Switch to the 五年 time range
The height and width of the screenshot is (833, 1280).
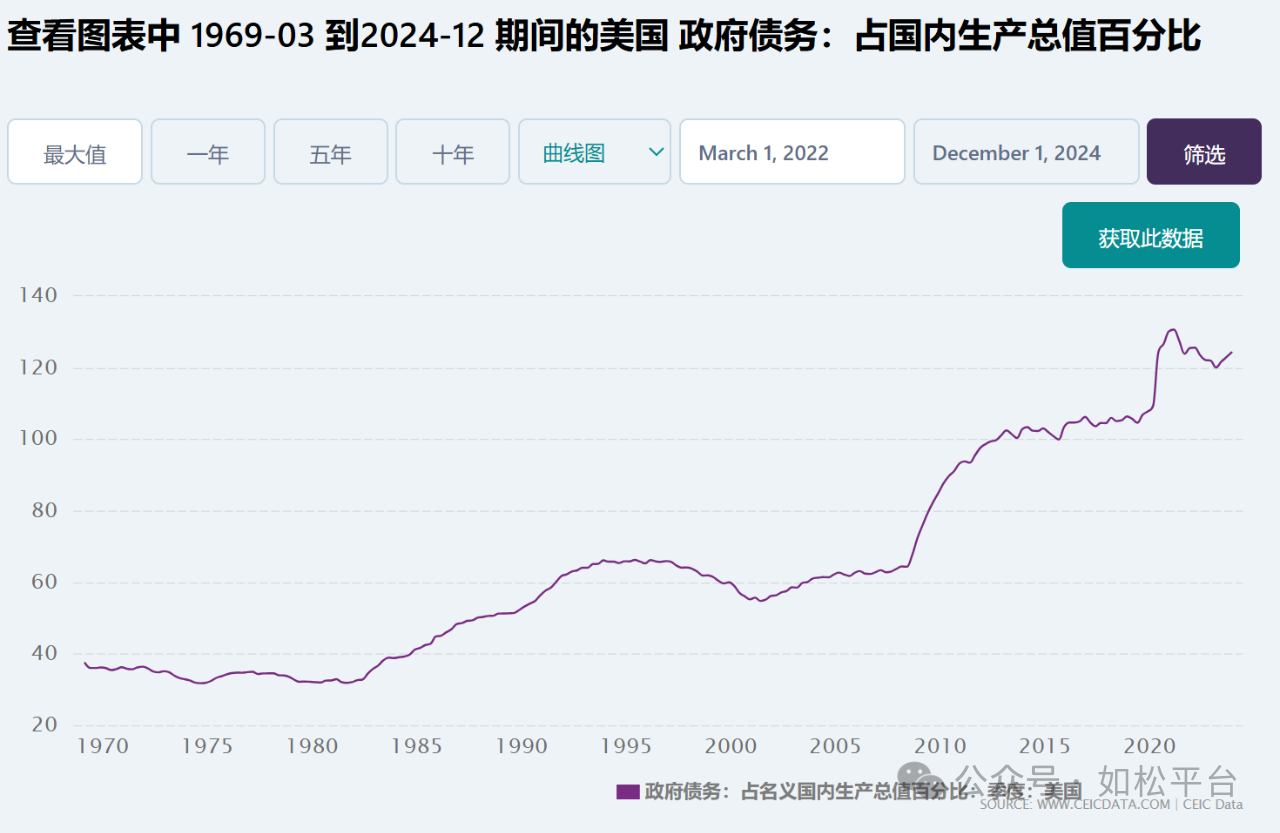(330, 152)
